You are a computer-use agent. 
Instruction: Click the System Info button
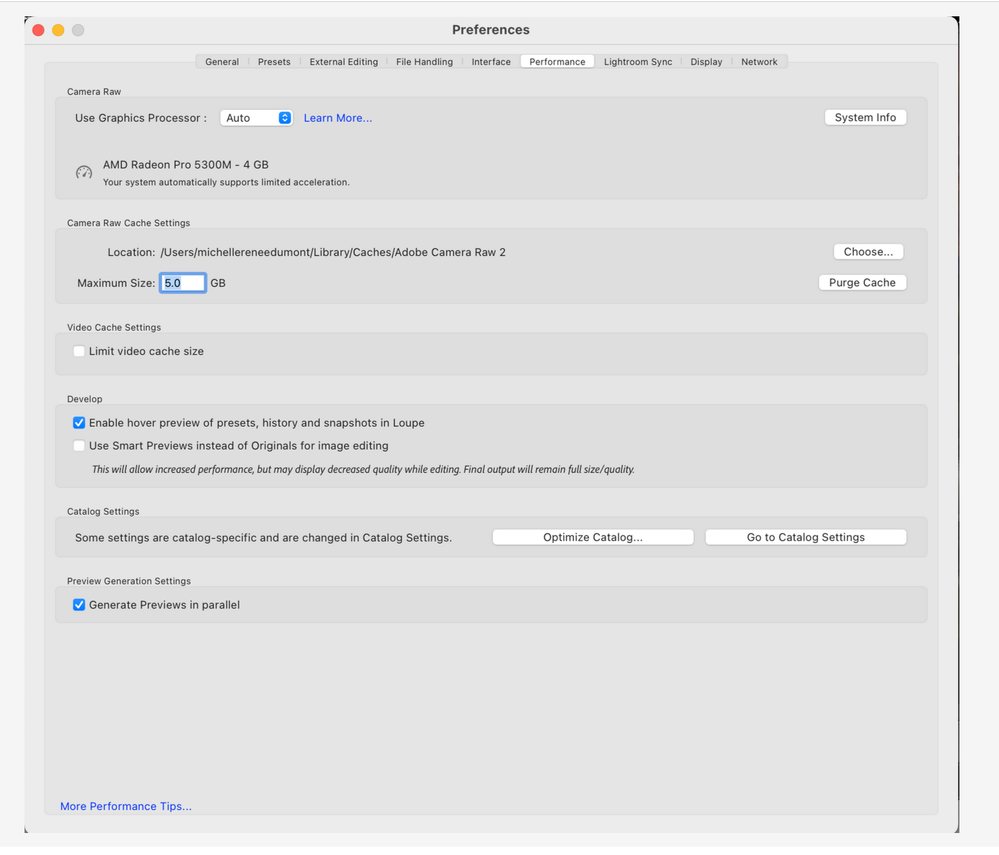pos(865,117)
